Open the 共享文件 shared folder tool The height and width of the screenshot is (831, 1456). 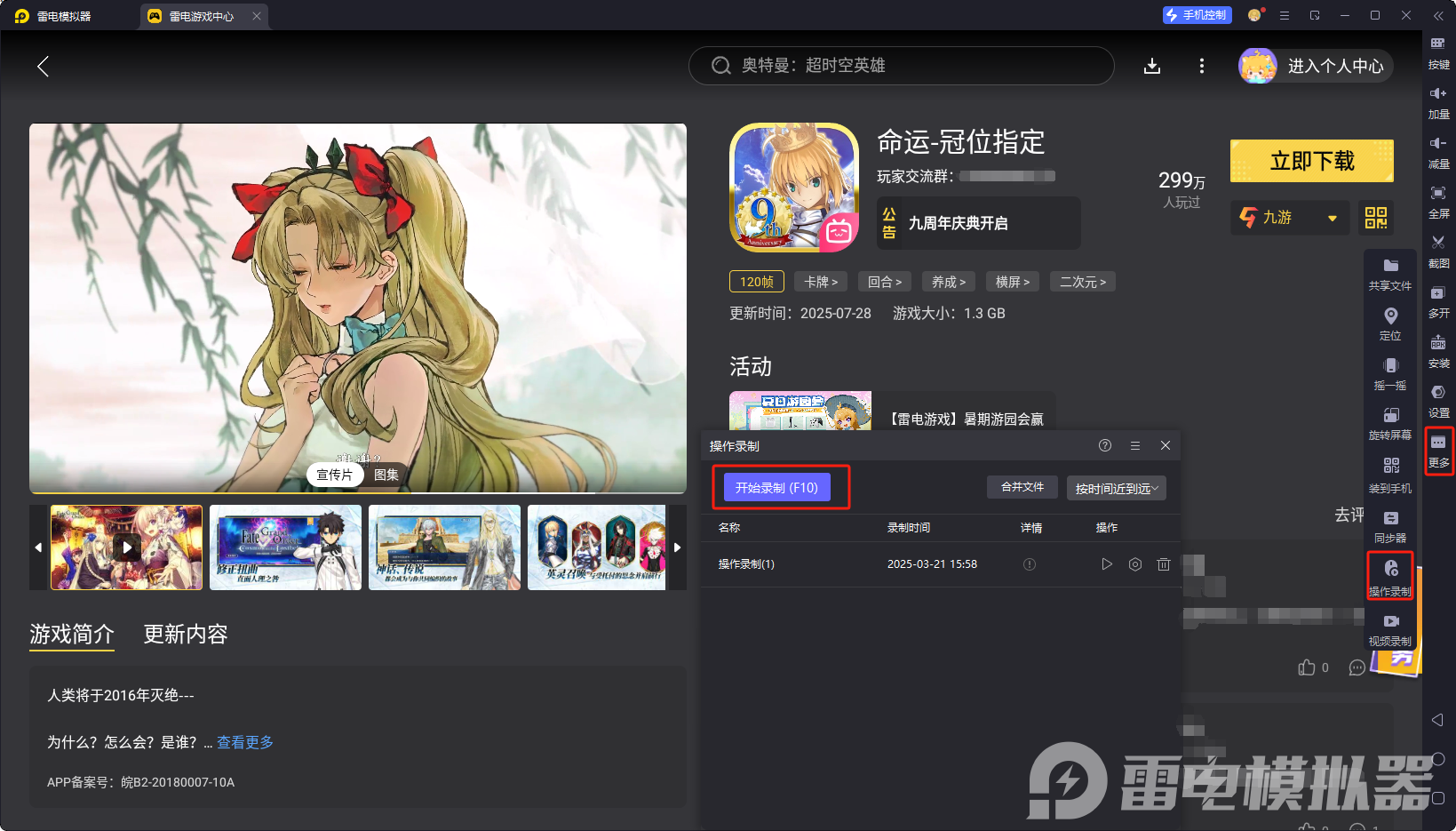(1390, 275)
